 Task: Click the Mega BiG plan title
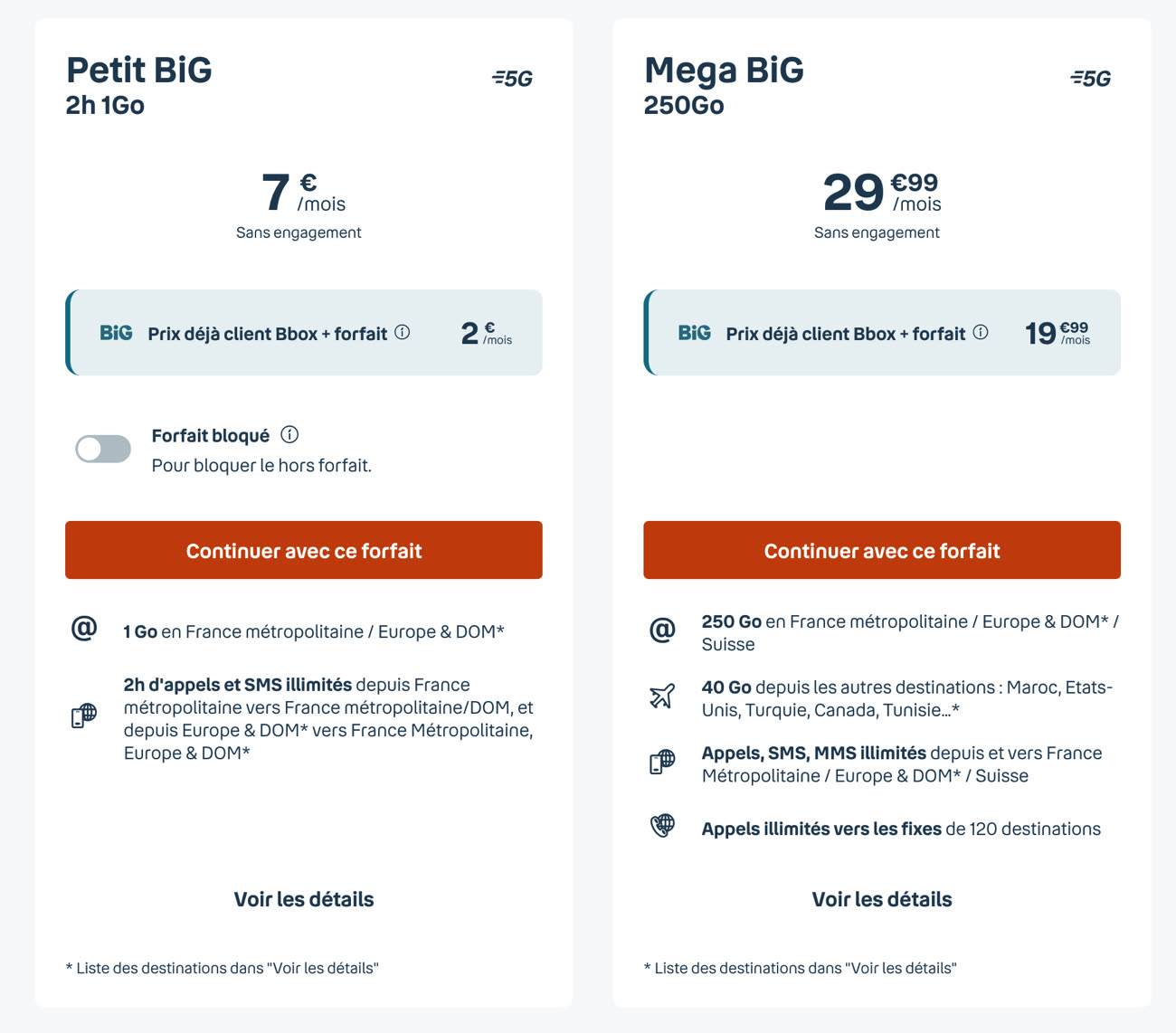tap(724, 70)
